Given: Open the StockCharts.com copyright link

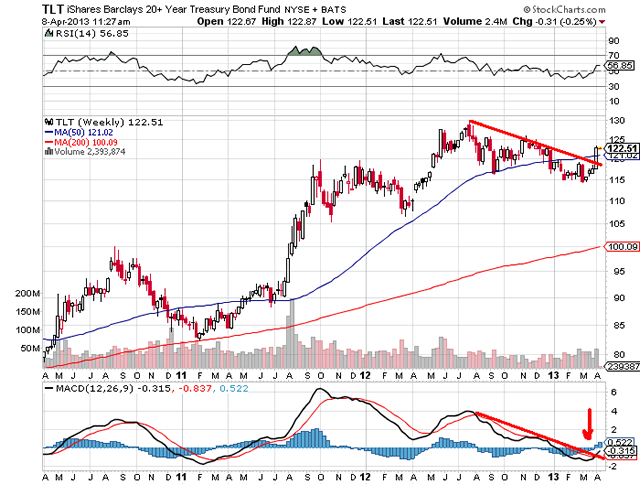Looking at the screenshot, I should [x=564, y=9].
